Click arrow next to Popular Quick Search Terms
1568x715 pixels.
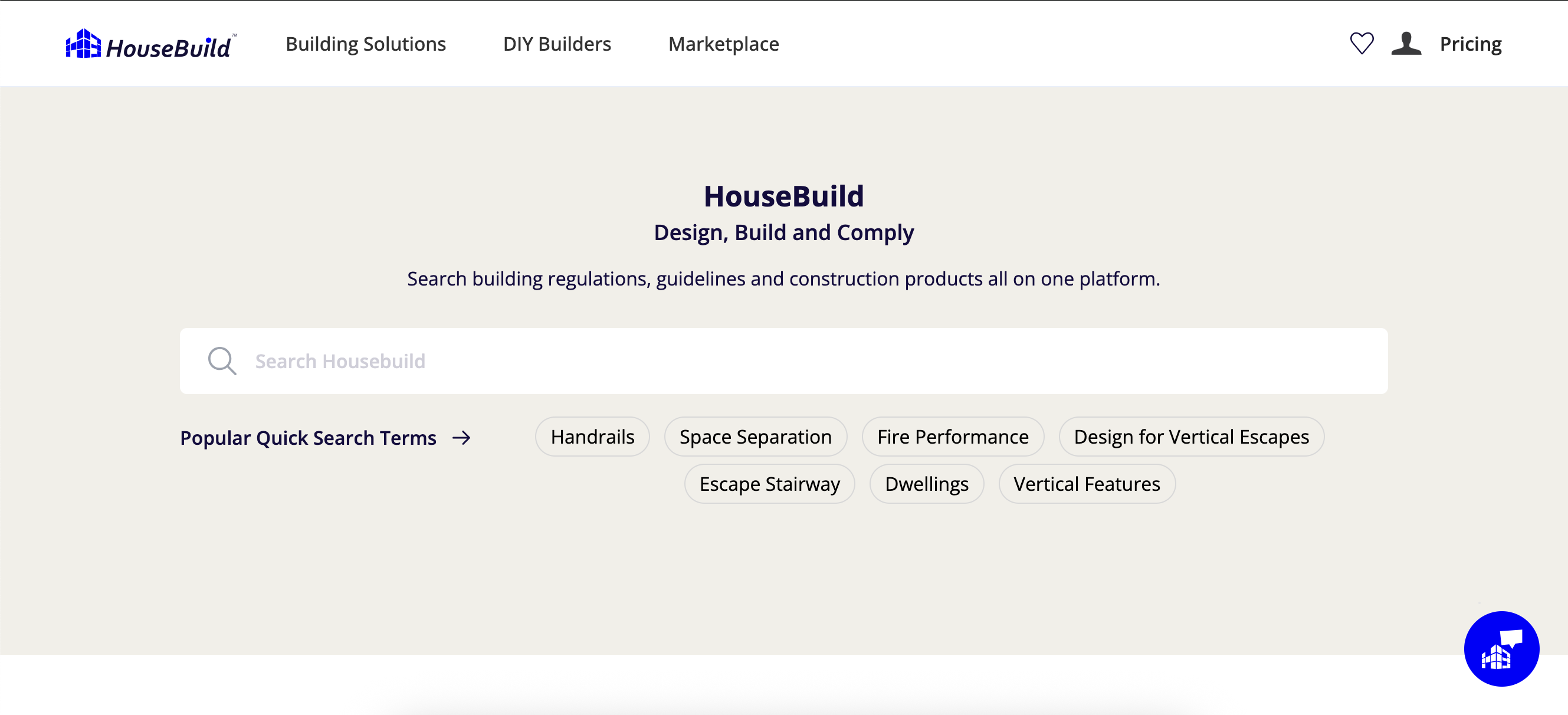(x=461, y=438)
